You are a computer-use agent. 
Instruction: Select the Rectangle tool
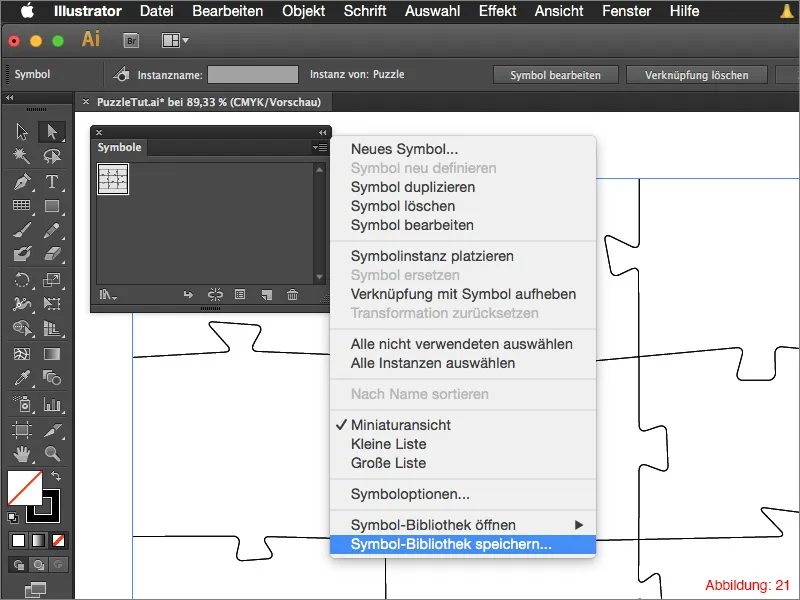(52, 206)
